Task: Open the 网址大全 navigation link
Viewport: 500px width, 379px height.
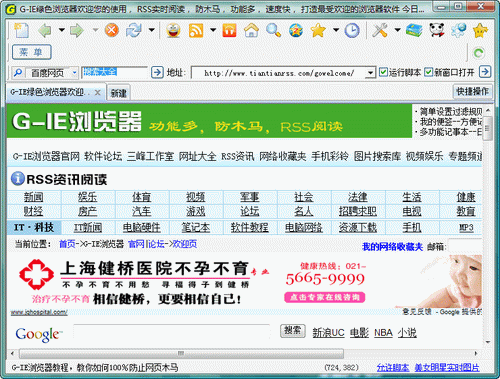Action: point(197,156)
